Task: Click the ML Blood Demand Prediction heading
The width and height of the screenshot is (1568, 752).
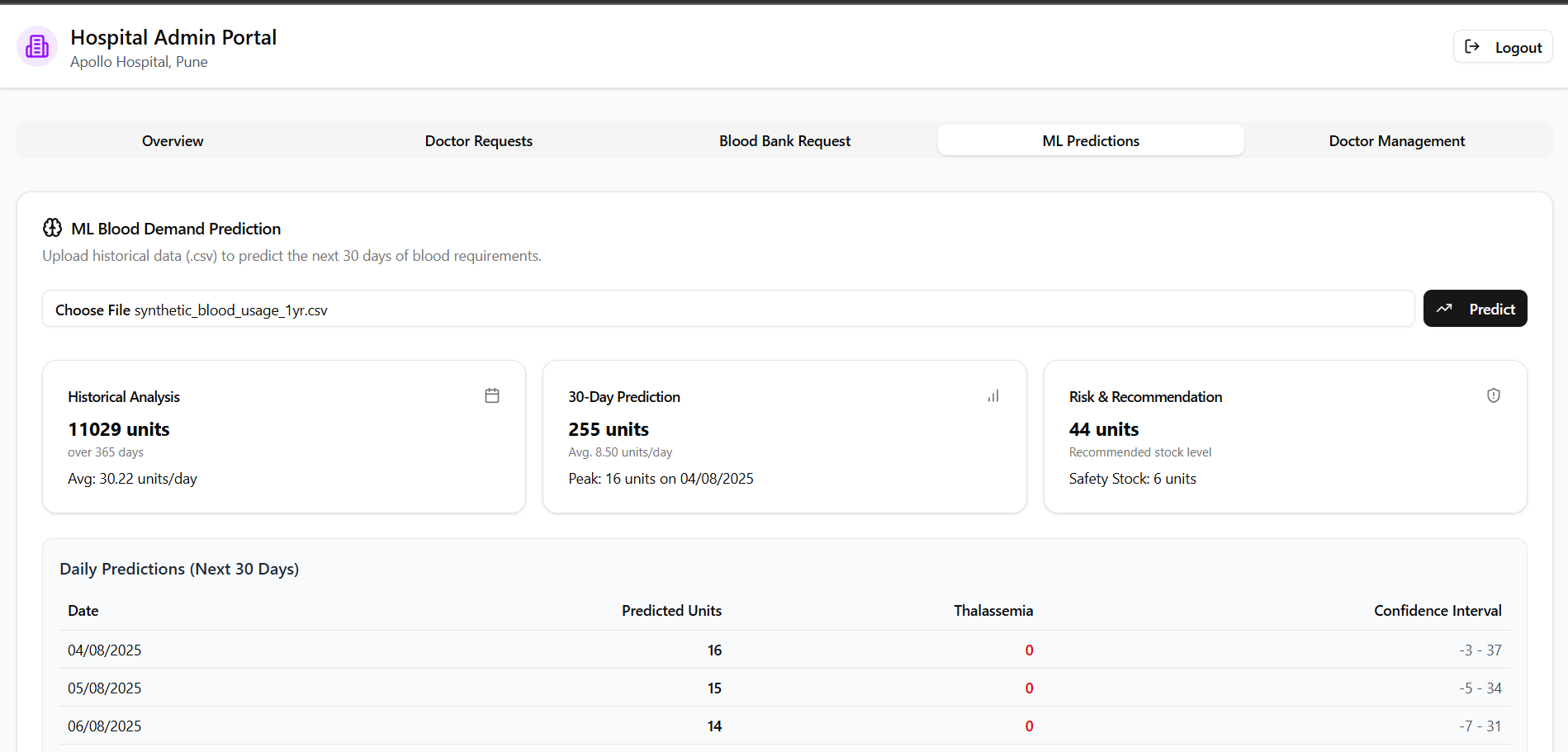Action: click(x=176, y=229)
